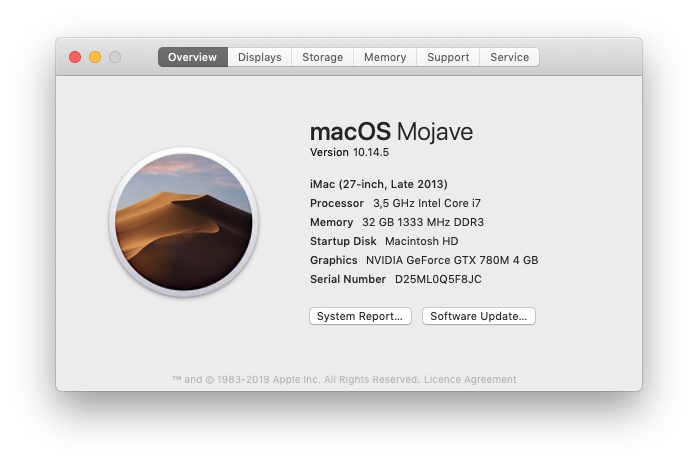Image resolution: width=698 pixels, height=465 pixels.
Task: Go to the Memory tab
Action: pyautogui.click(x=385, y=57)
